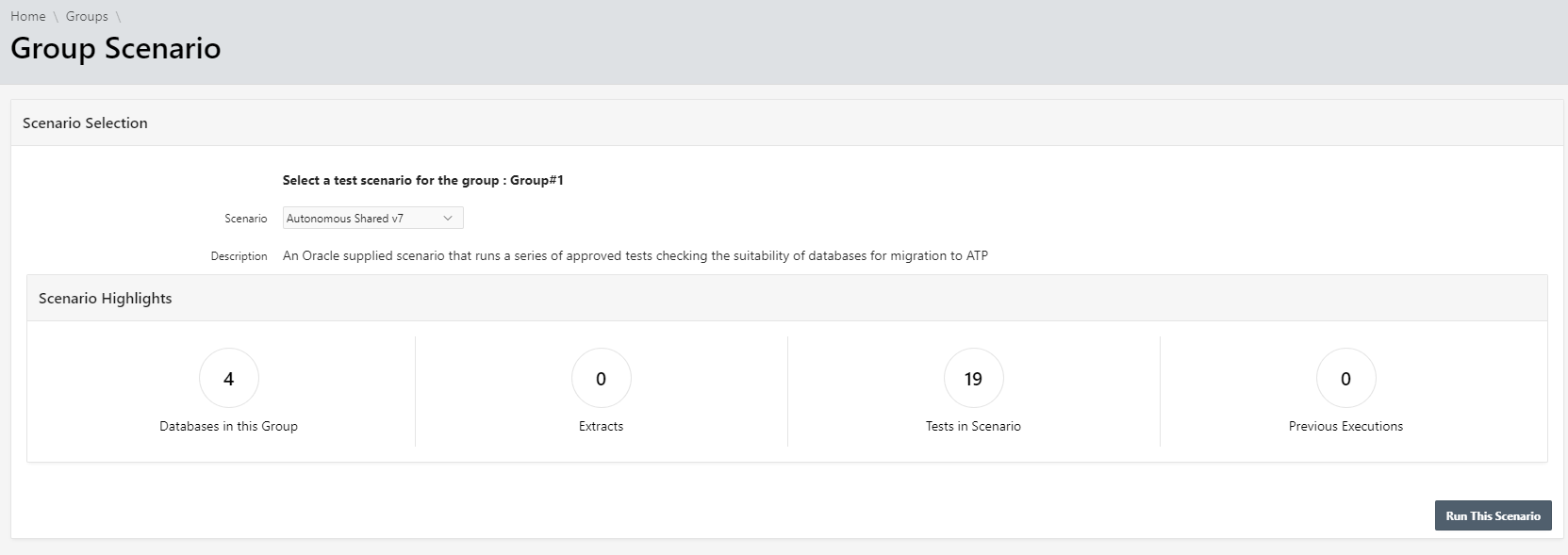Click the Scenario Highlights panel header
This screenshot has height=555, width=1568.
105,299
